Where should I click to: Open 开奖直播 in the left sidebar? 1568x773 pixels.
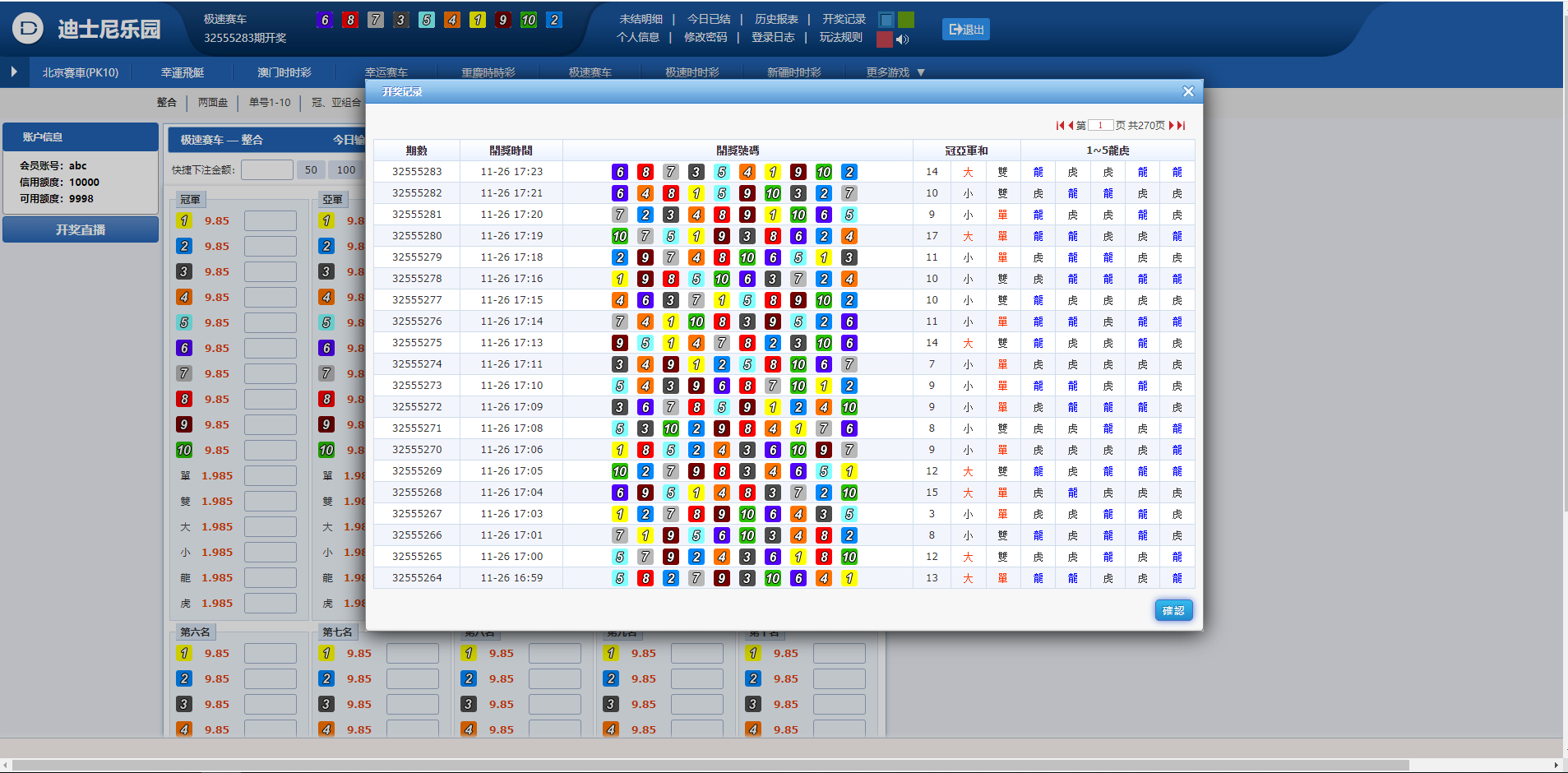[81, 230]
